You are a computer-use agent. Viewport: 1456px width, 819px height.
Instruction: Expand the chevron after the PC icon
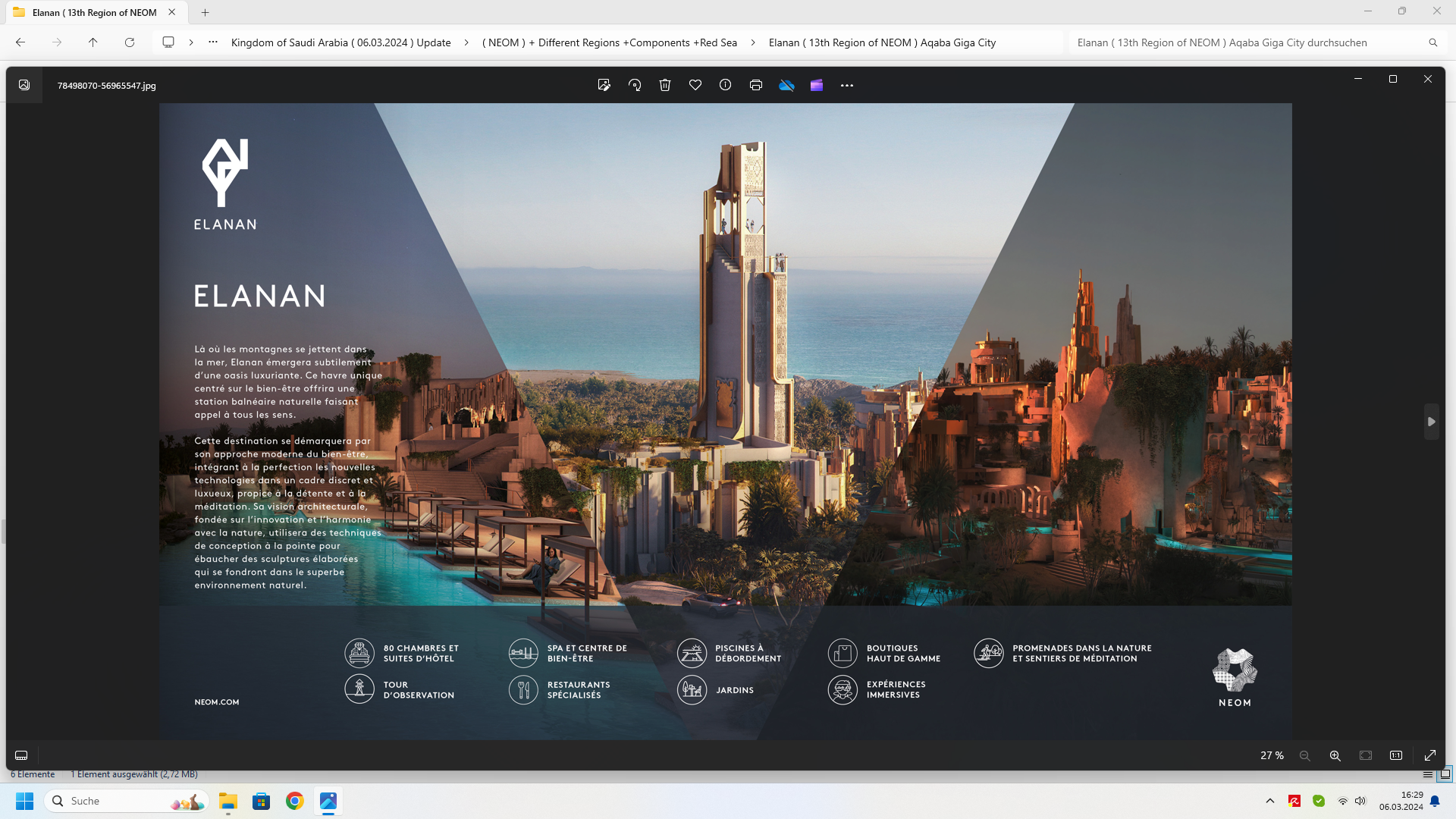(191, 42)
